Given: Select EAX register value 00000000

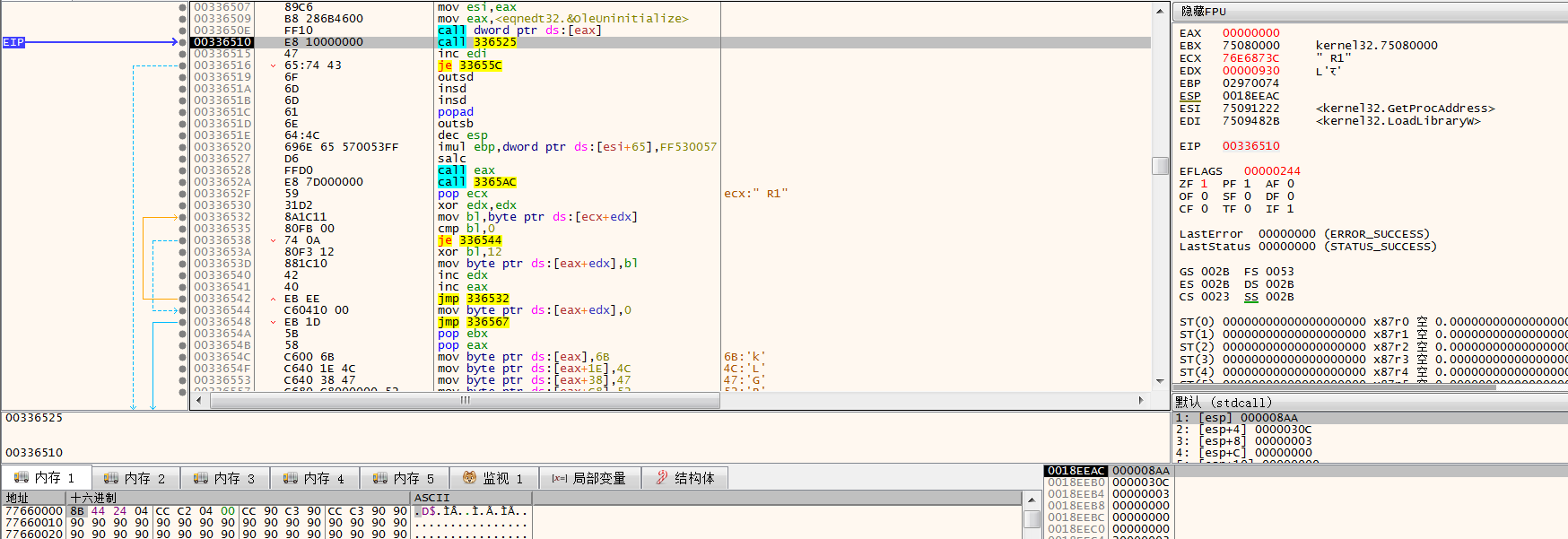Looking at the screenshot, I should click(1250, 33).
